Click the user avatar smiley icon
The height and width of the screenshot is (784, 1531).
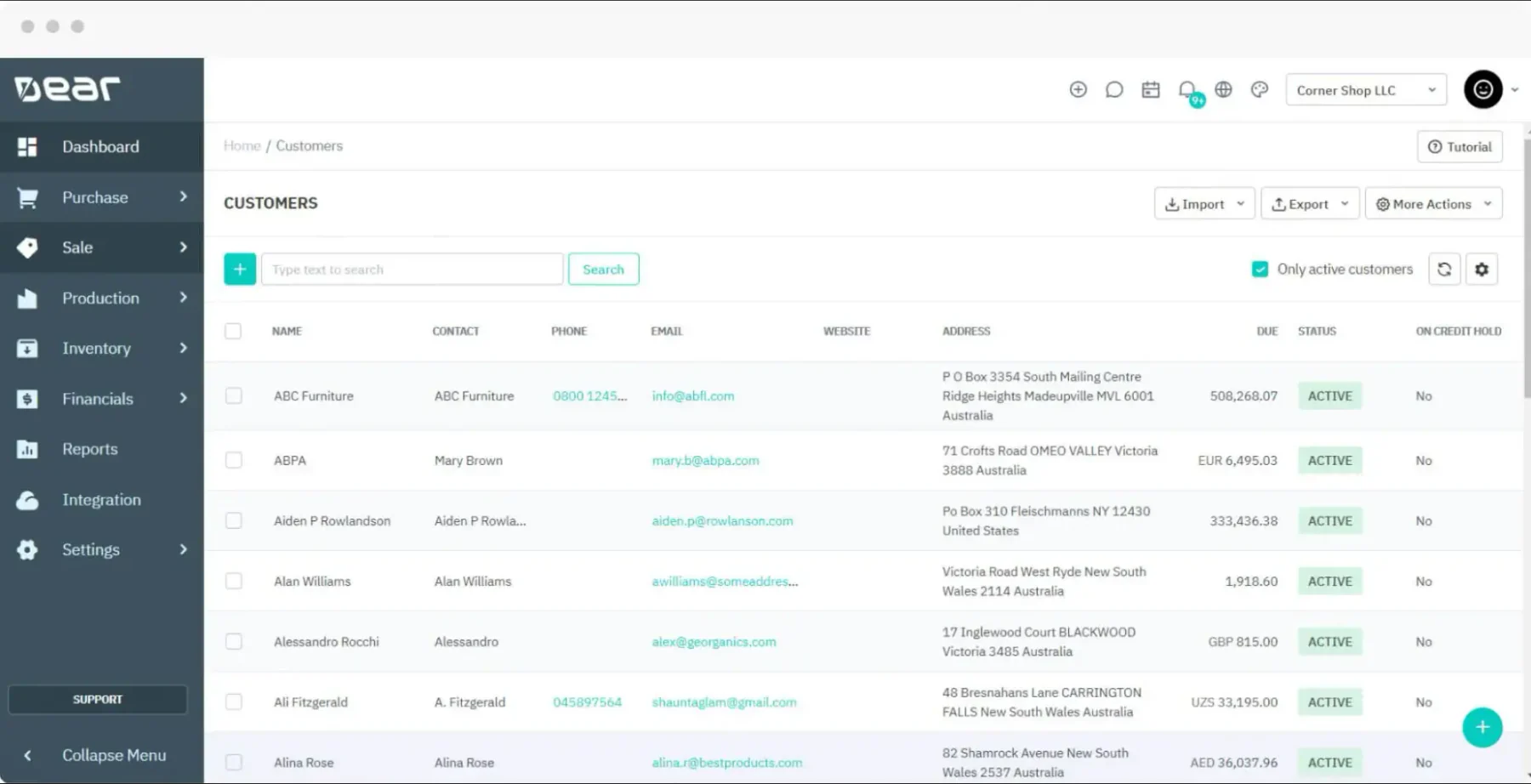point(1483,89)
